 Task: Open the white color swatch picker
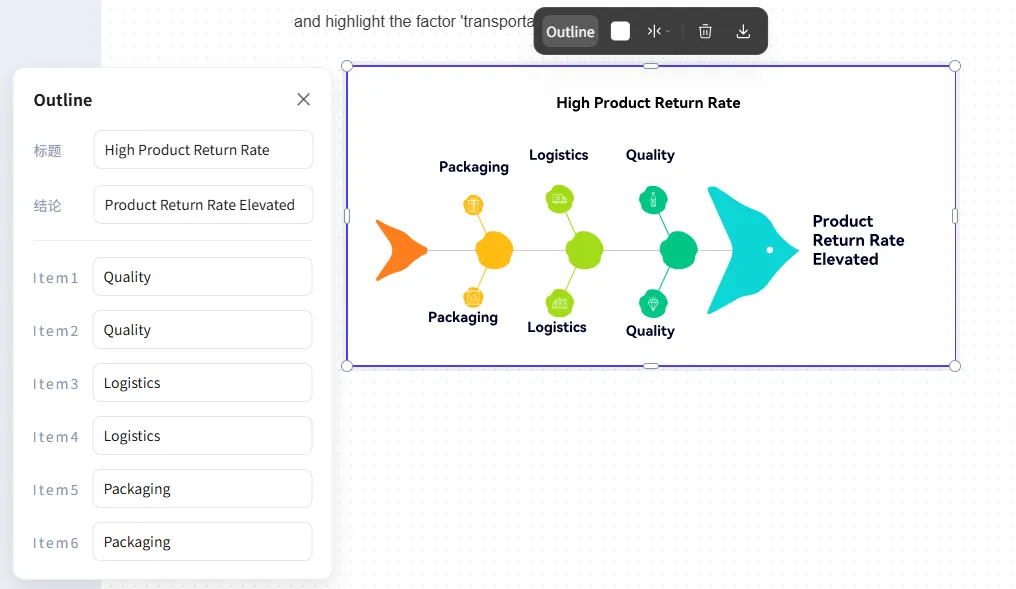620,31
